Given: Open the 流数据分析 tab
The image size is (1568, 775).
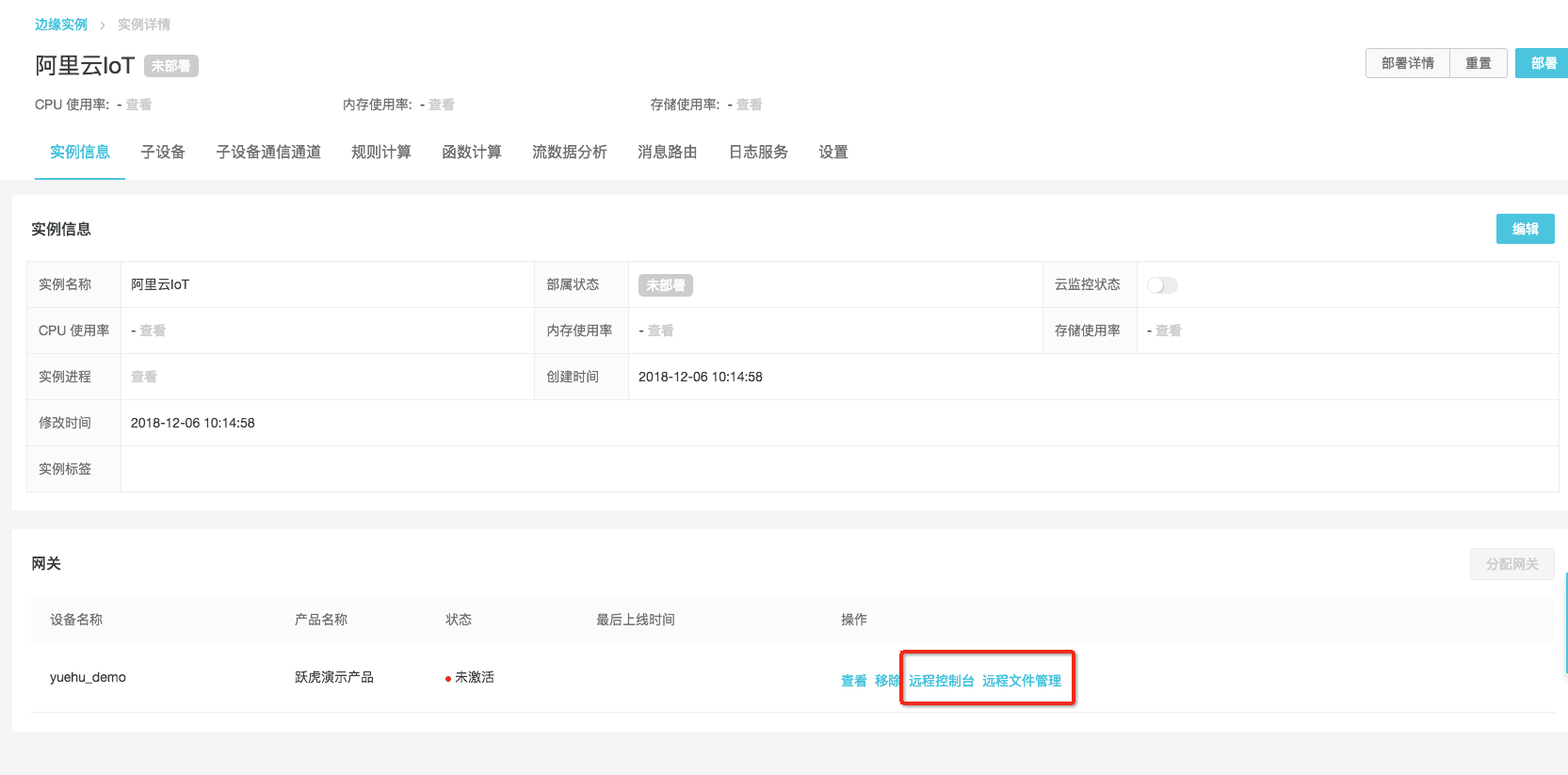Looking at the screenshot, I should pyautogui.click(x=570, y=152).
